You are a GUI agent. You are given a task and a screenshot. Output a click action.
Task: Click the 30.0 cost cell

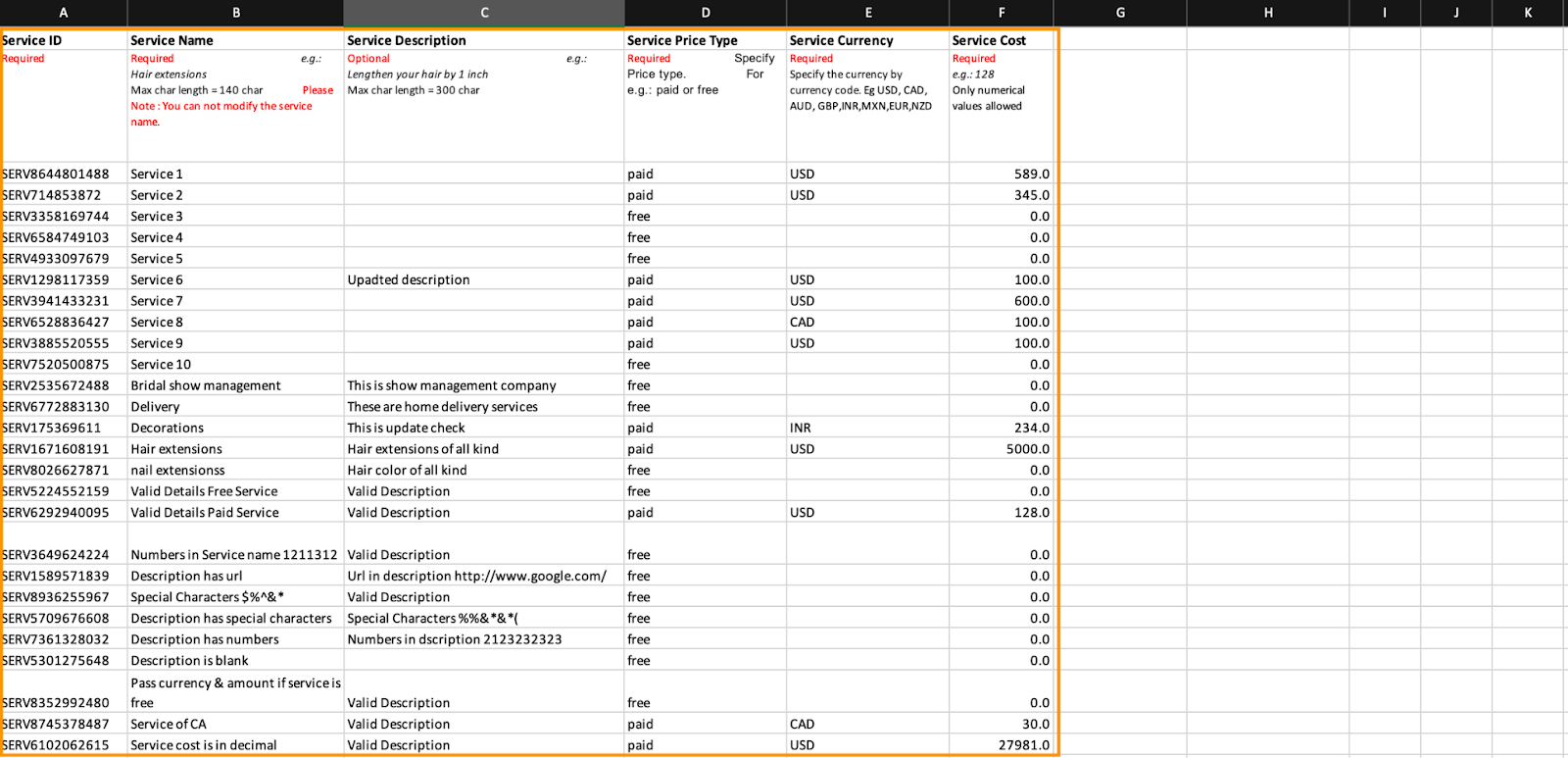(x=1002, y=724)
